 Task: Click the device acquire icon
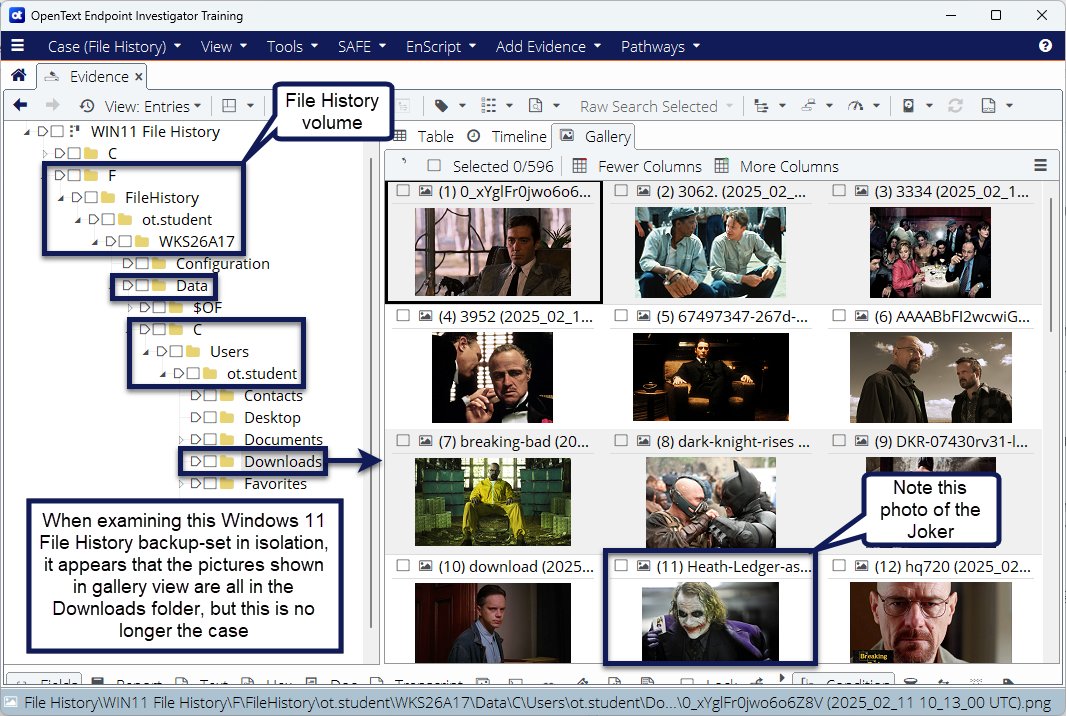(808, 105)
